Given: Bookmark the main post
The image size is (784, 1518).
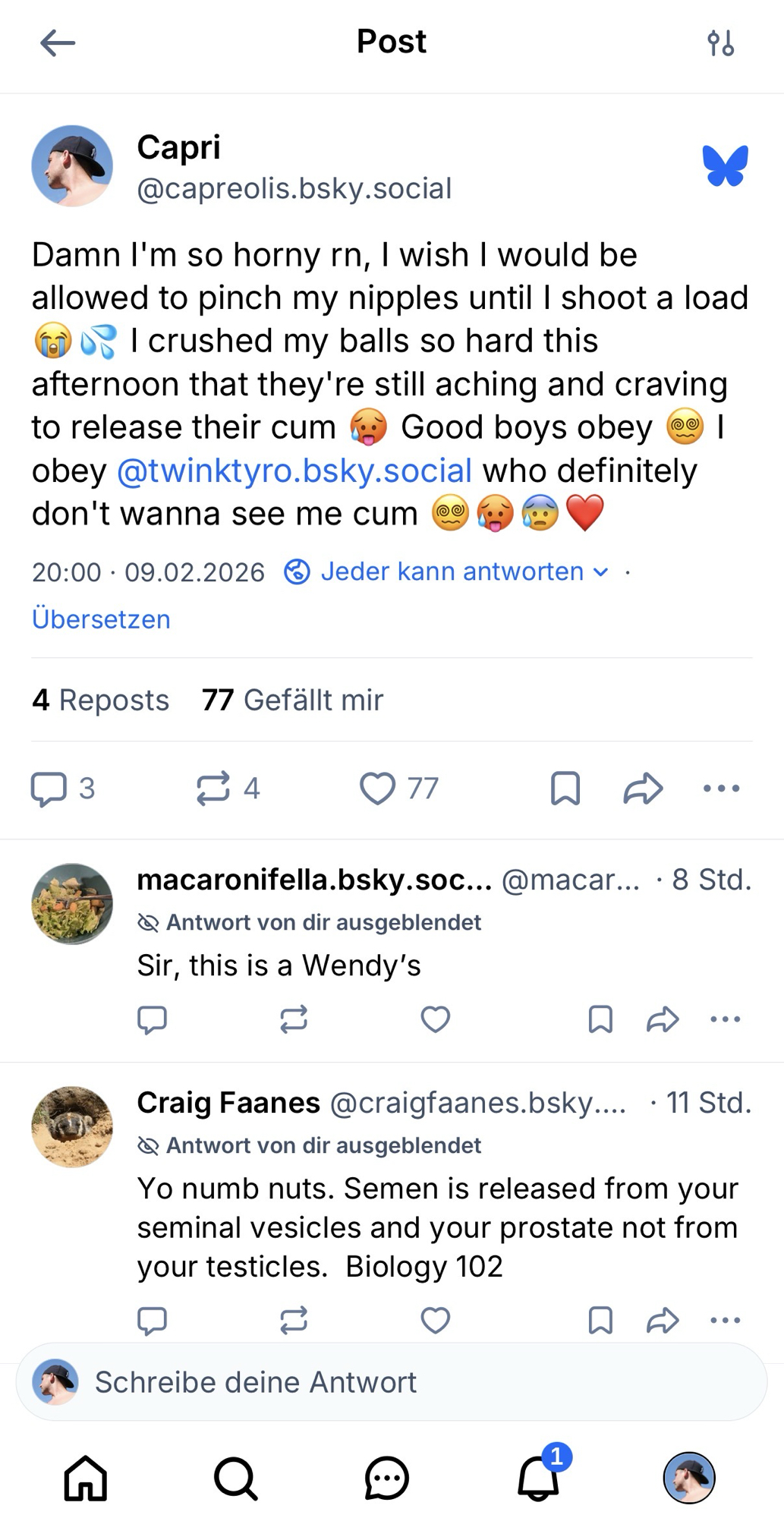Looking at the screenshot, I should pos(565,788).
